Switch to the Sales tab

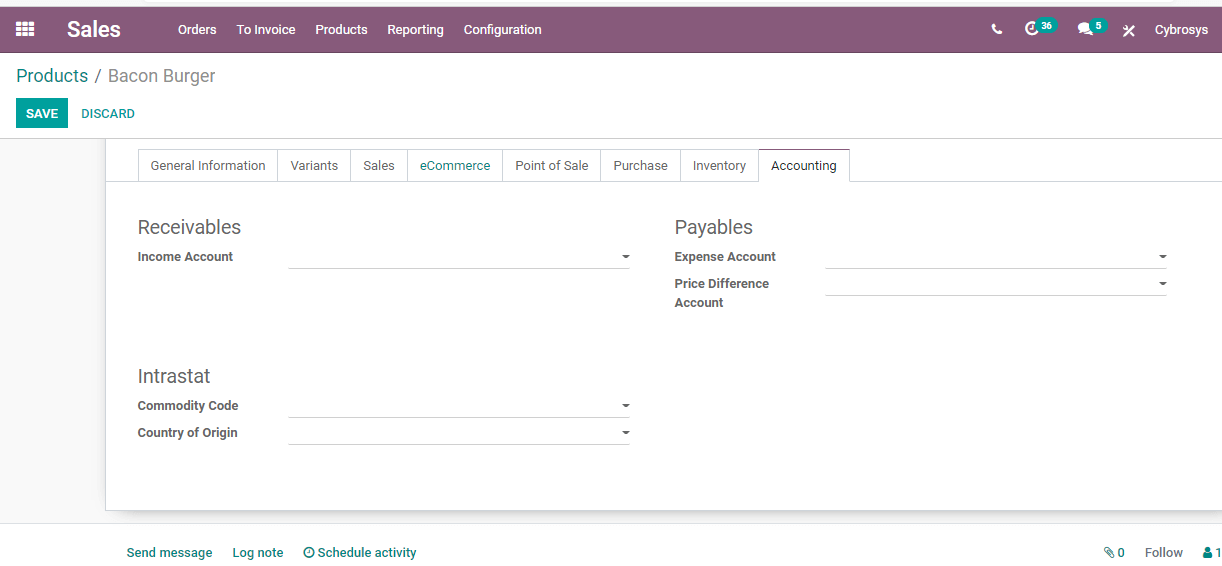tap(379, 166)
